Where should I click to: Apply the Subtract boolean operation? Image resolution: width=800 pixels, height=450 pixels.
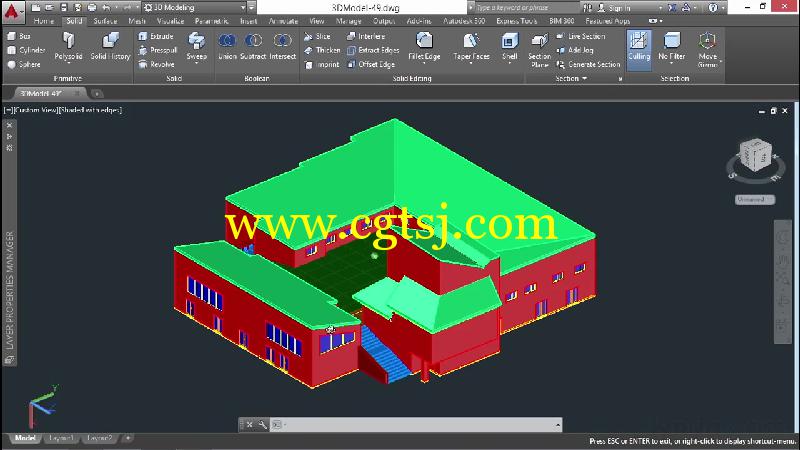[x=253, y=46]
